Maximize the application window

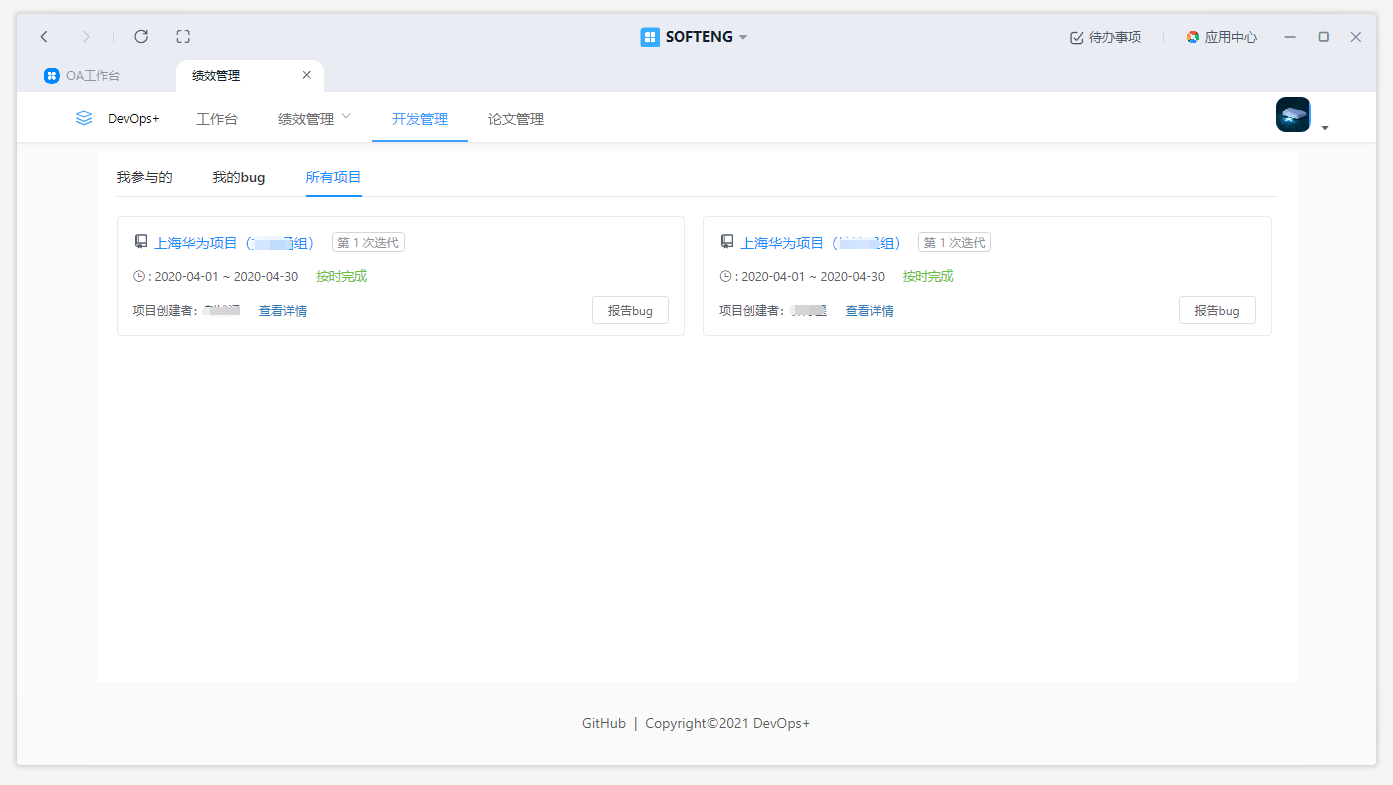[x=1323, y=37]
